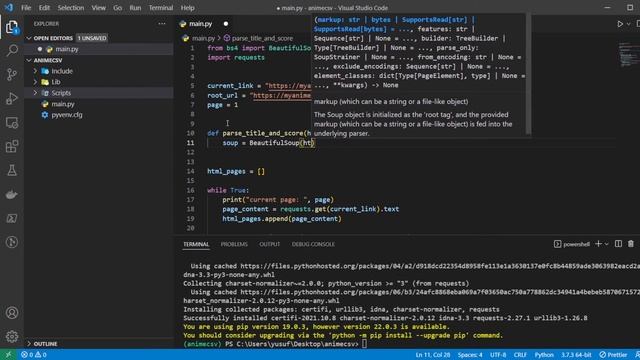Click the Run Python File play icon
The height and width of the screenshot is (360, 640).
point(620,24)
